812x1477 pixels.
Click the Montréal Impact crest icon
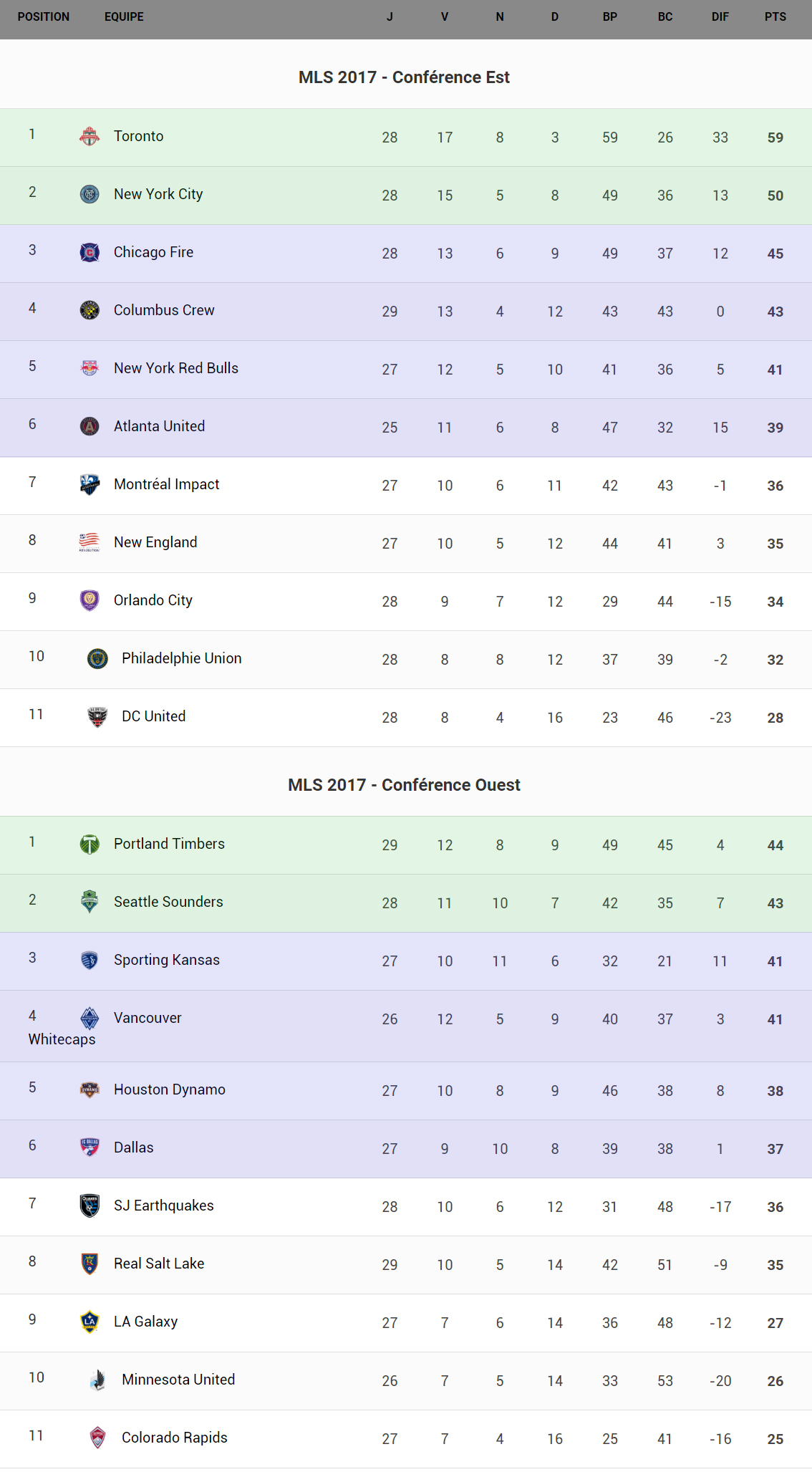pos(90,484)
